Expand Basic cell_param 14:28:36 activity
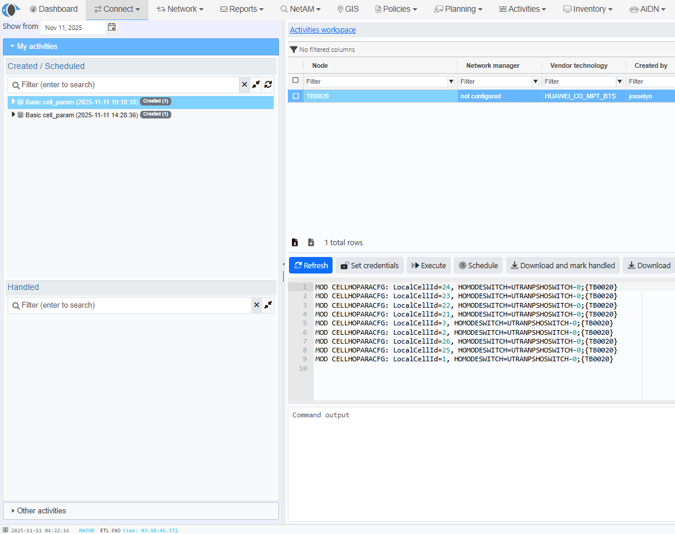This screenshot has height=534, width=675. click(13, 115)
